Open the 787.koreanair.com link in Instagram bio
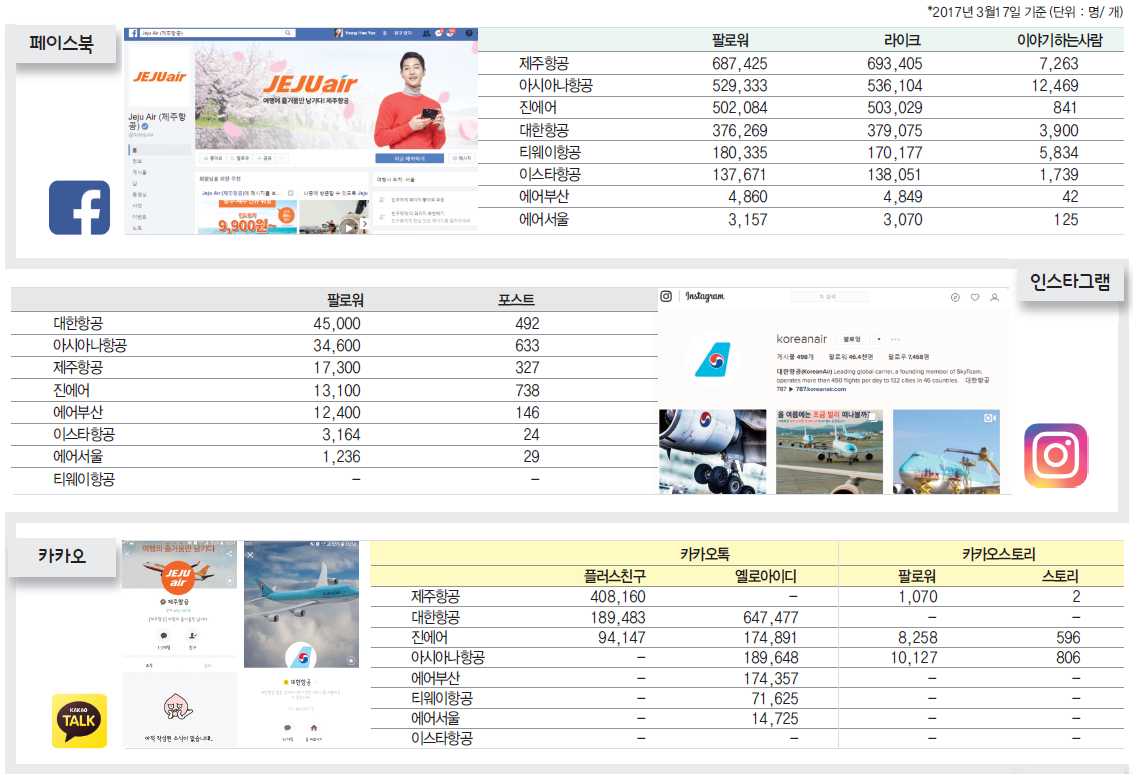 [x=821, y=389]
